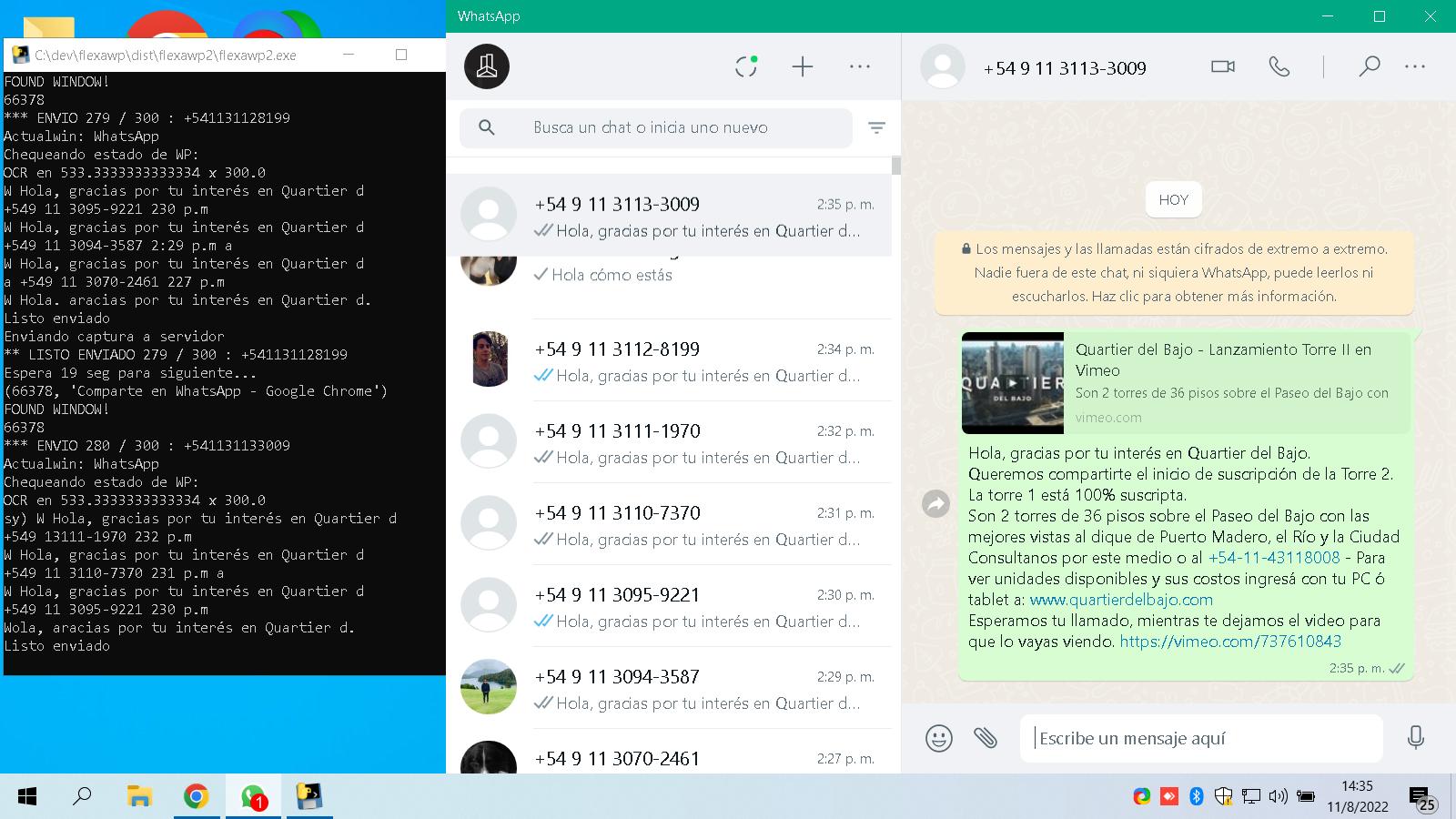Open Vimeo video preview thumbnail
Viewport: 1456px width, 819px height.
(x=1013, y=383)
